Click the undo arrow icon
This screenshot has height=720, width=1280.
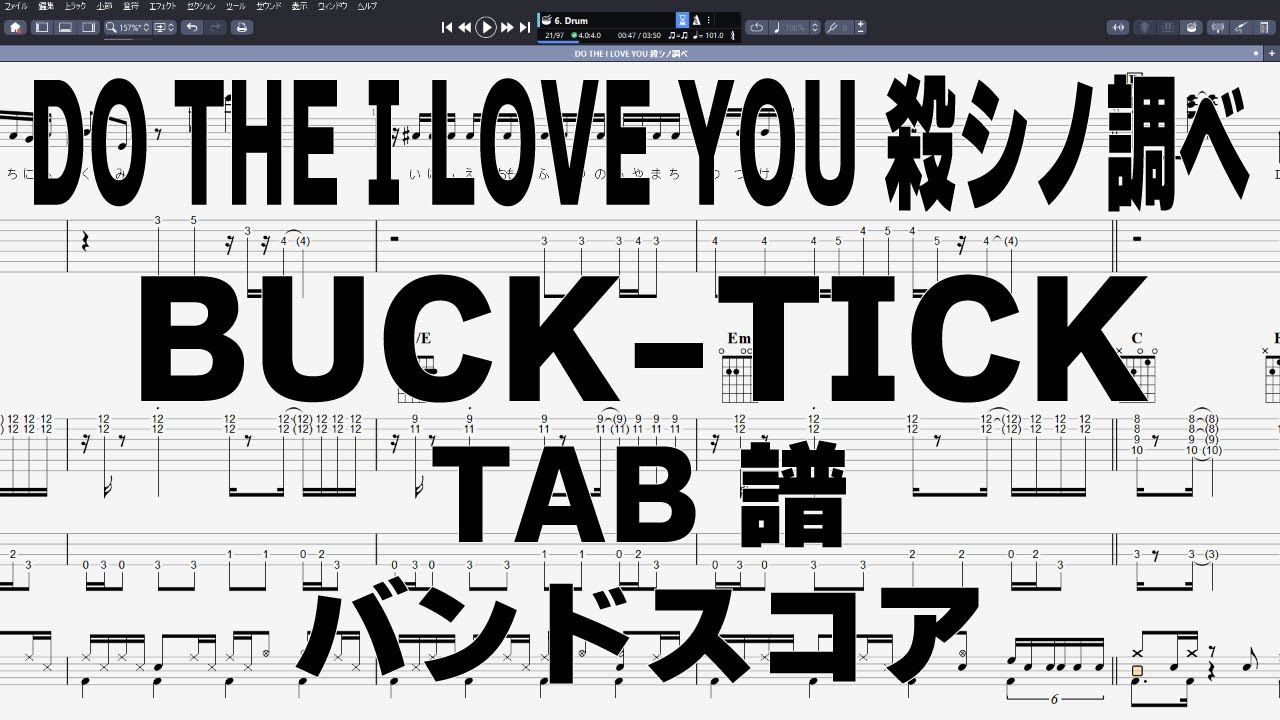192,27
